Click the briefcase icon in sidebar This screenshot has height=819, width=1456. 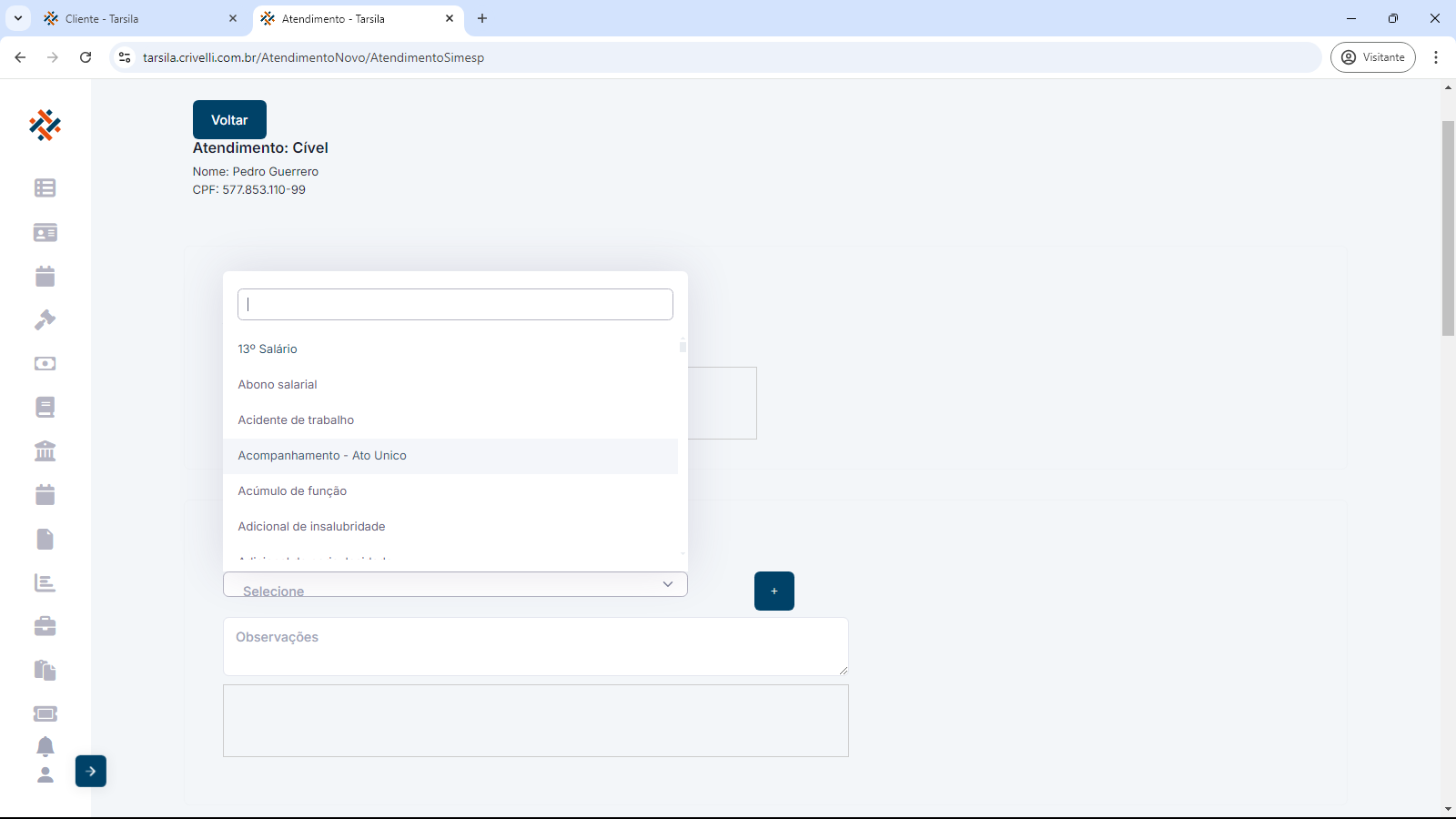(45, 626)
